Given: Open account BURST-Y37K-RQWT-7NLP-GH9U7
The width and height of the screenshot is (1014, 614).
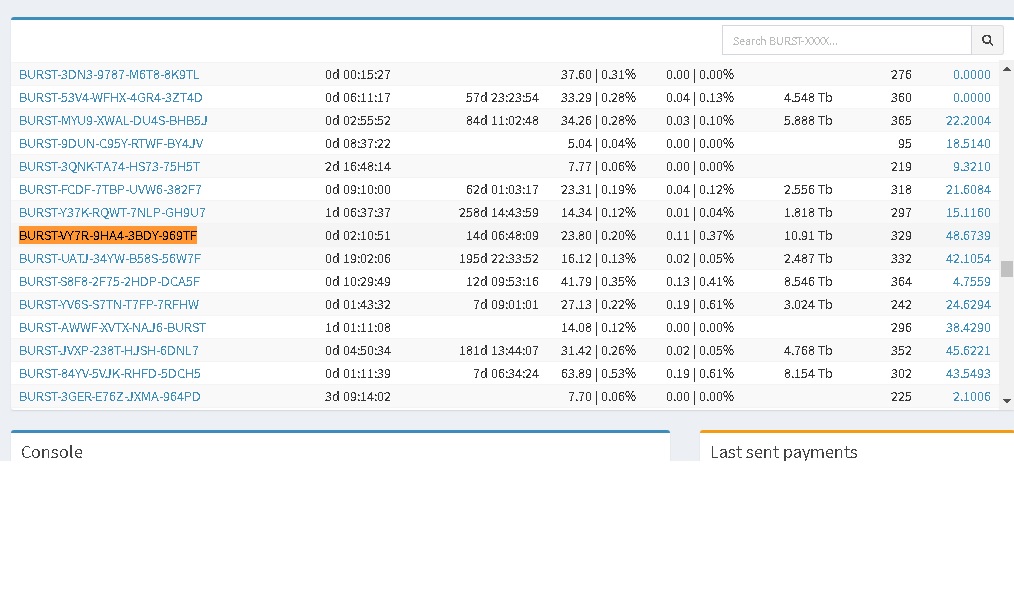Looking at the screenshot, I should click(113, 212).
